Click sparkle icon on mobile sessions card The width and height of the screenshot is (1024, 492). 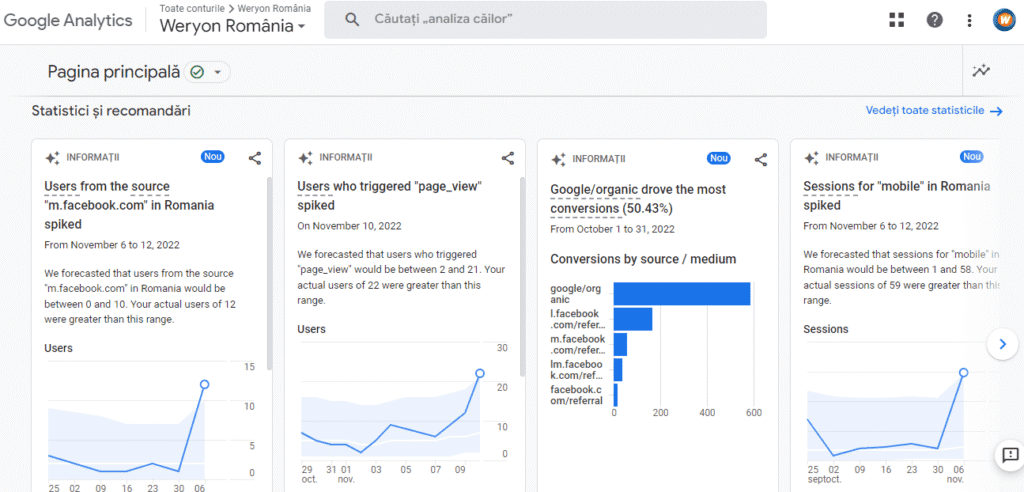(811, 158)
